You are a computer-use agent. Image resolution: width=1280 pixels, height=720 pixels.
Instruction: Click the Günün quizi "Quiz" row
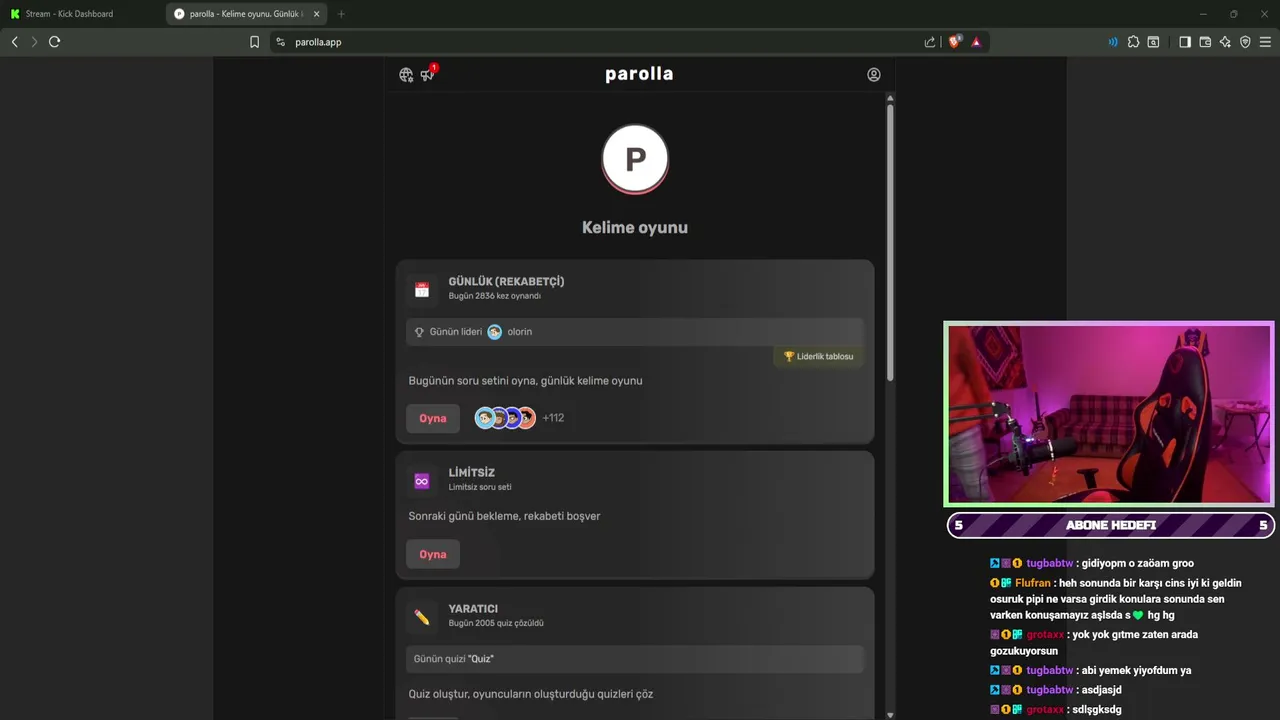click(x=635, y=659)
